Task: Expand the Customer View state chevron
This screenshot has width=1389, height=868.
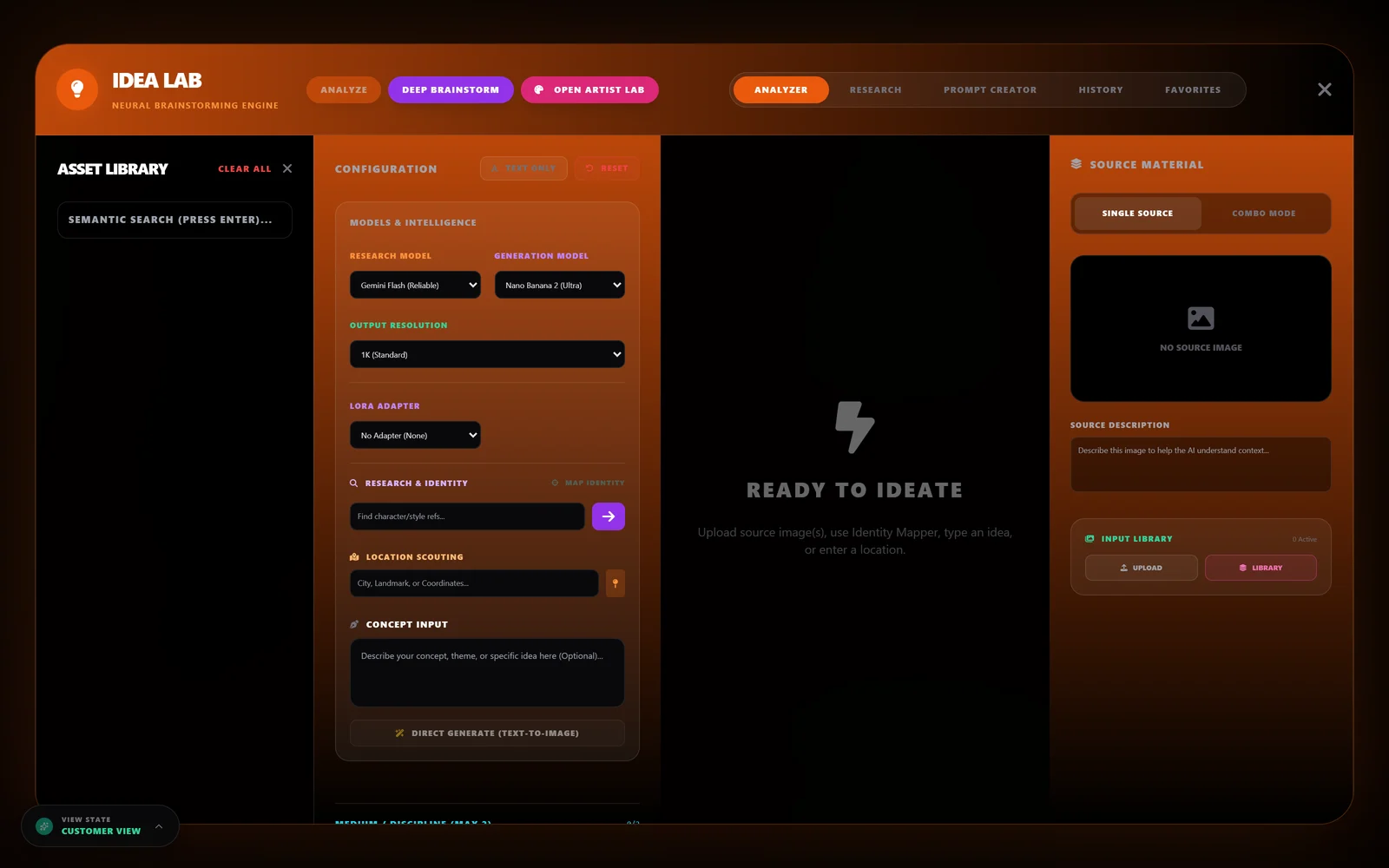Action: coord(159,826)
